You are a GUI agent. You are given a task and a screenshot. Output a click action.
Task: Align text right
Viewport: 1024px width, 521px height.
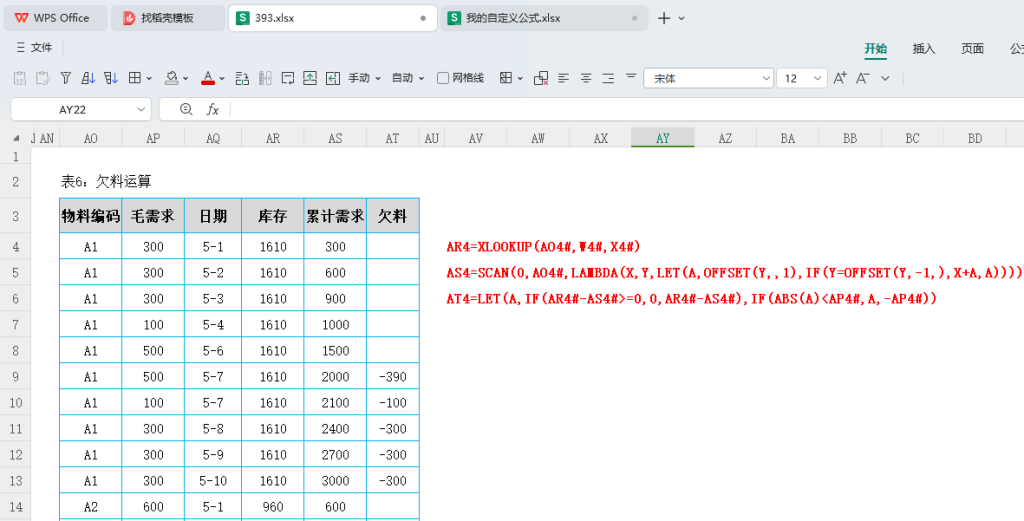click(608, 78)
